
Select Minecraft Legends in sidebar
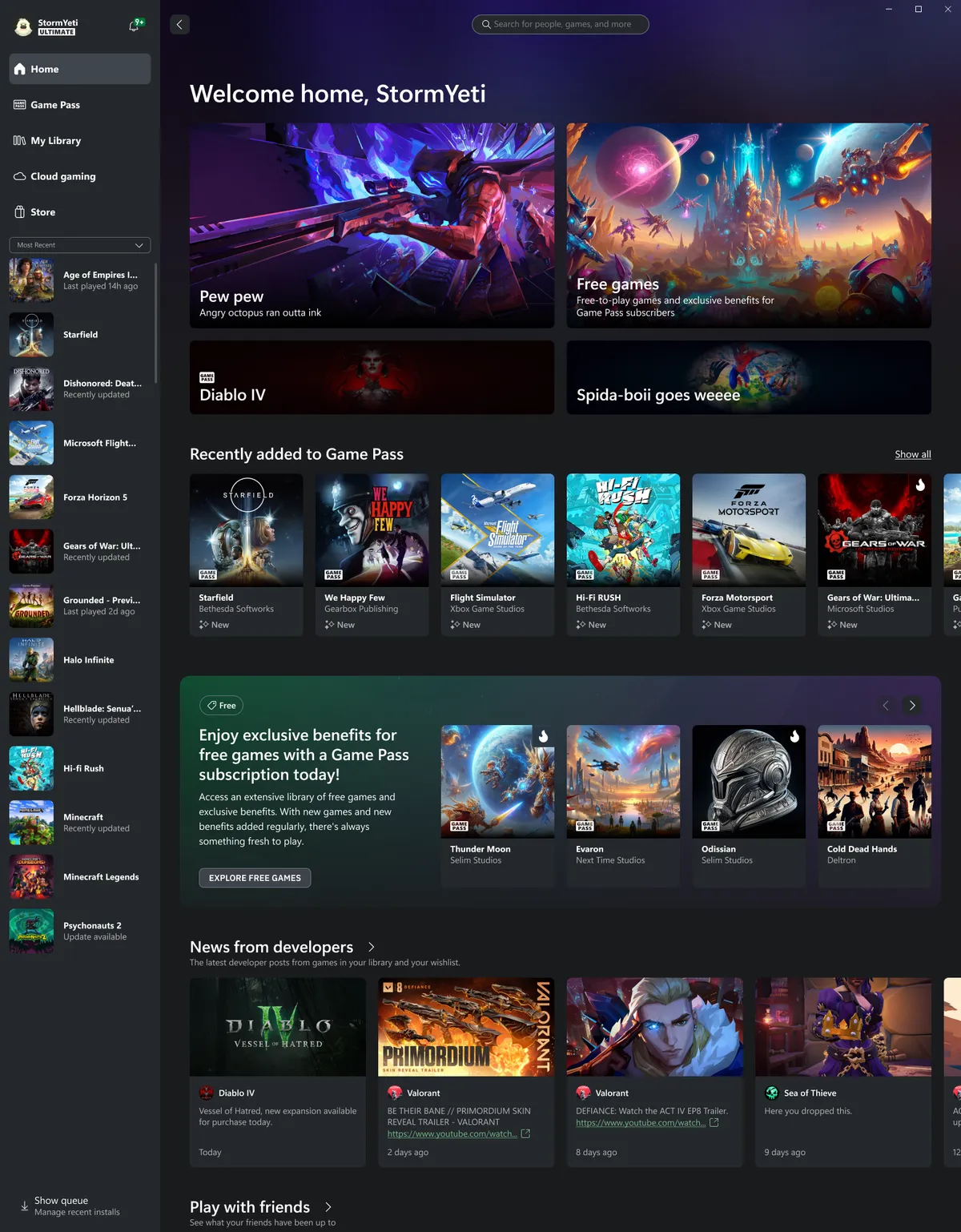click(79, 877)
